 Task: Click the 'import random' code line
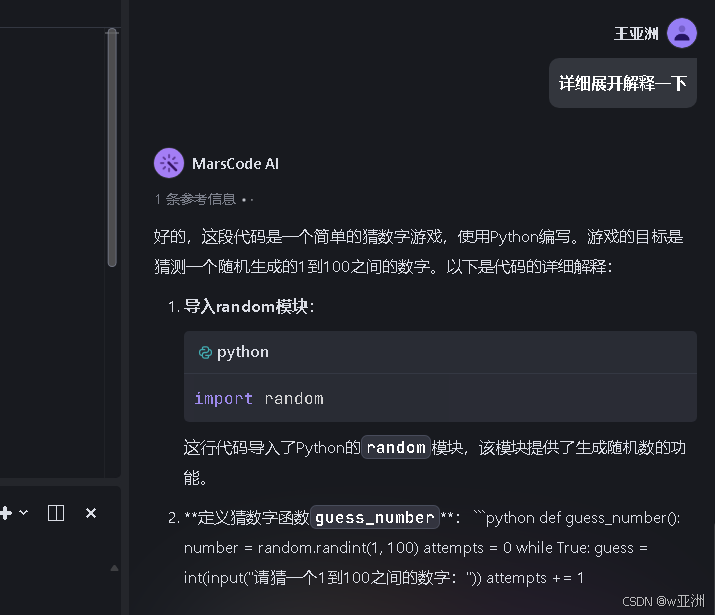[x=259, y=398]
